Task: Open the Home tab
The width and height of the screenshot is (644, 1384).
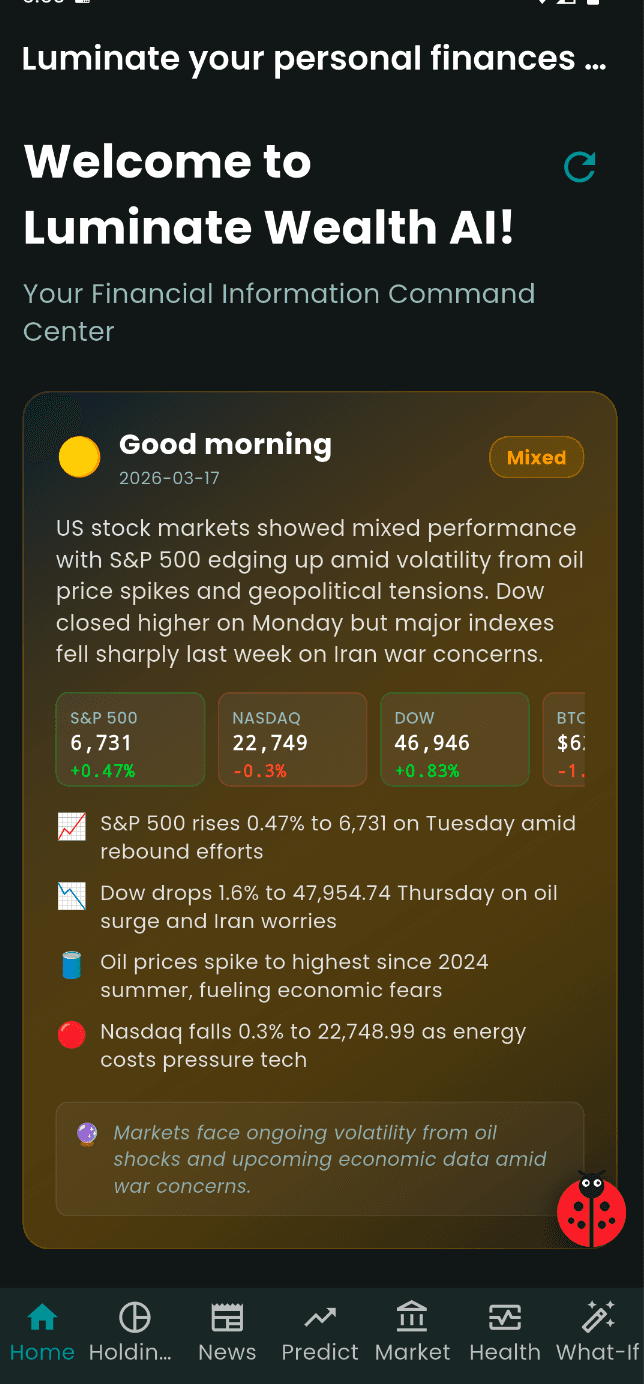Action: (x=42, y=1332)
